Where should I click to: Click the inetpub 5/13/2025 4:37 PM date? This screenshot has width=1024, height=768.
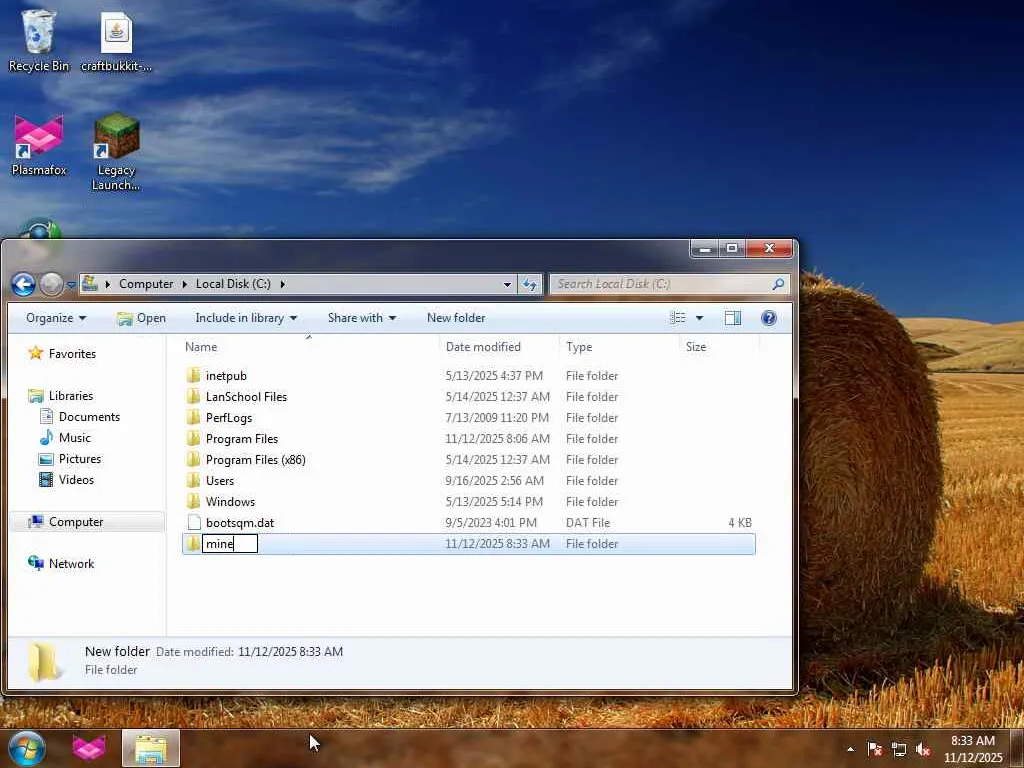(494, 376)
